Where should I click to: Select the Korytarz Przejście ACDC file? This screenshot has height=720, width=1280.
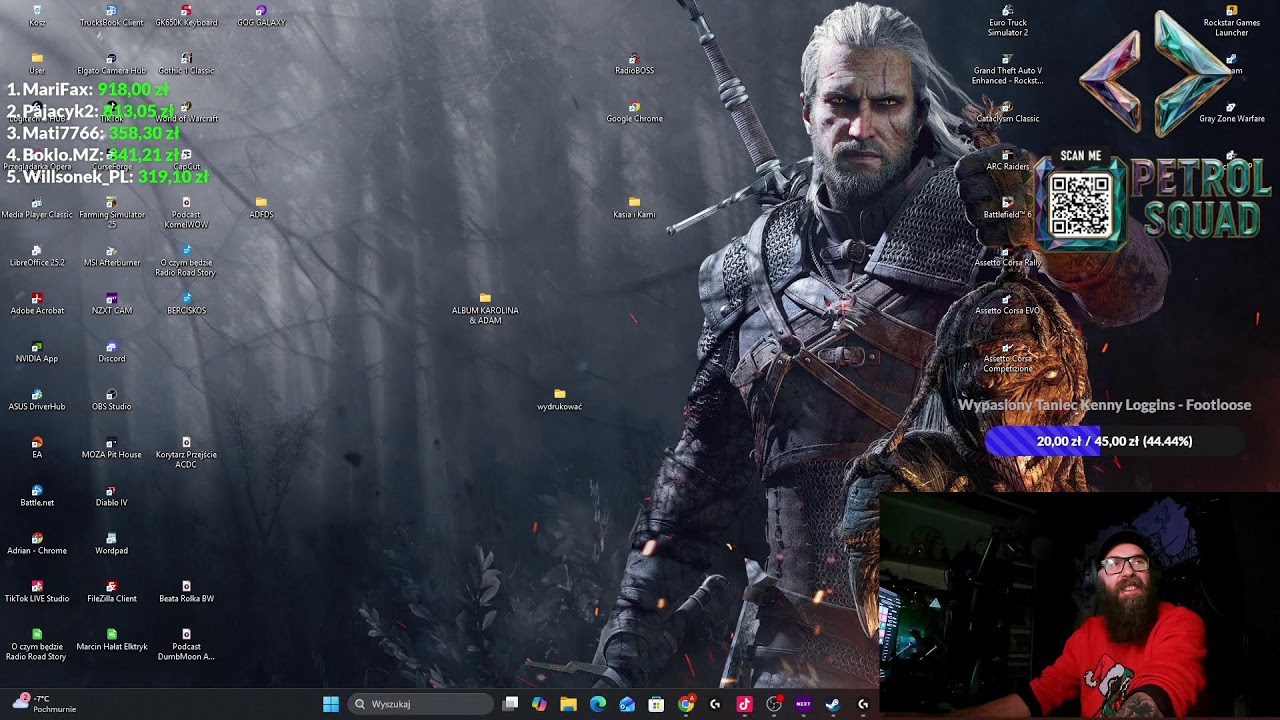pyautogui.click(x=186, y=452)
